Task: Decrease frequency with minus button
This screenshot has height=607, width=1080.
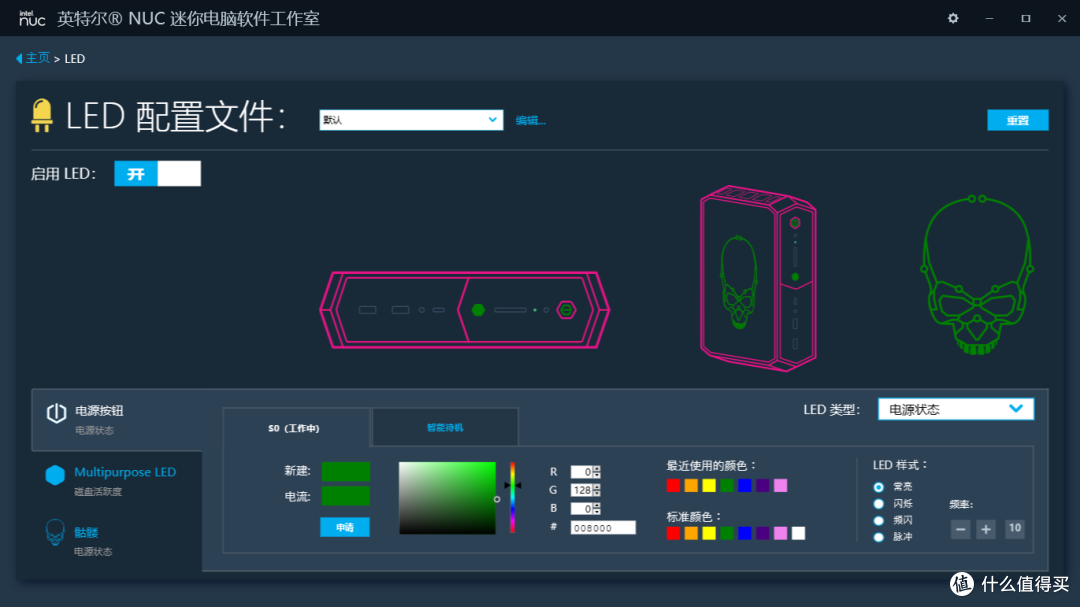Action: click(x=960, y=529)
